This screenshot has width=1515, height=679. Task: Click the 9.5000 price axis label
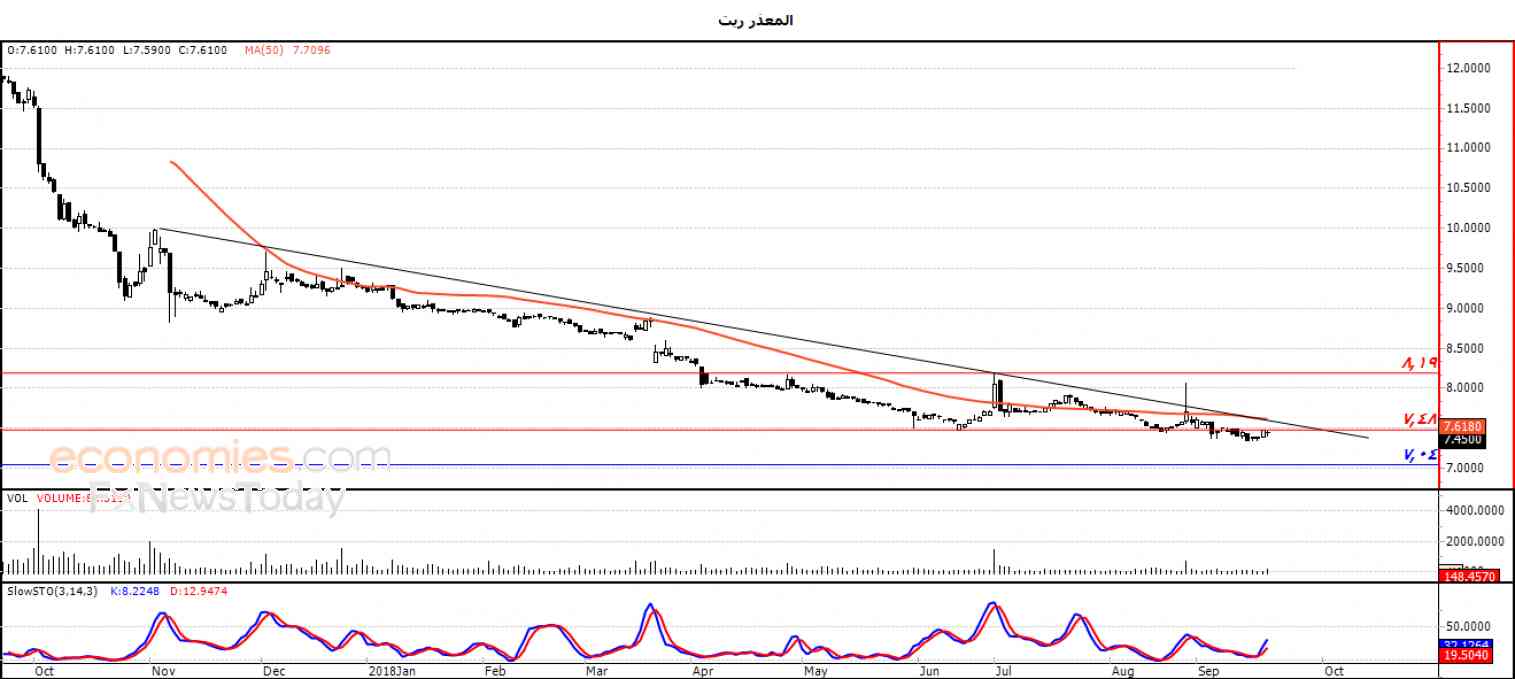click(x=1464, y=268)
